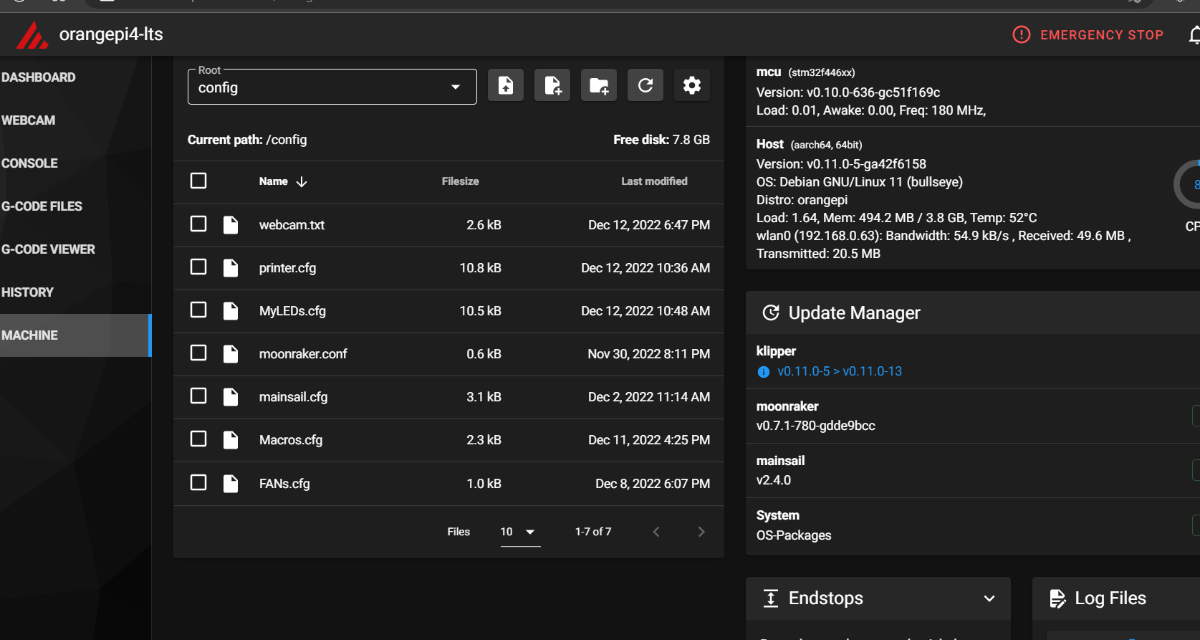This screenshot has width=1200, height=640.
Task: Open the Macros.cfg file name
Action: [x=290, y=440]
